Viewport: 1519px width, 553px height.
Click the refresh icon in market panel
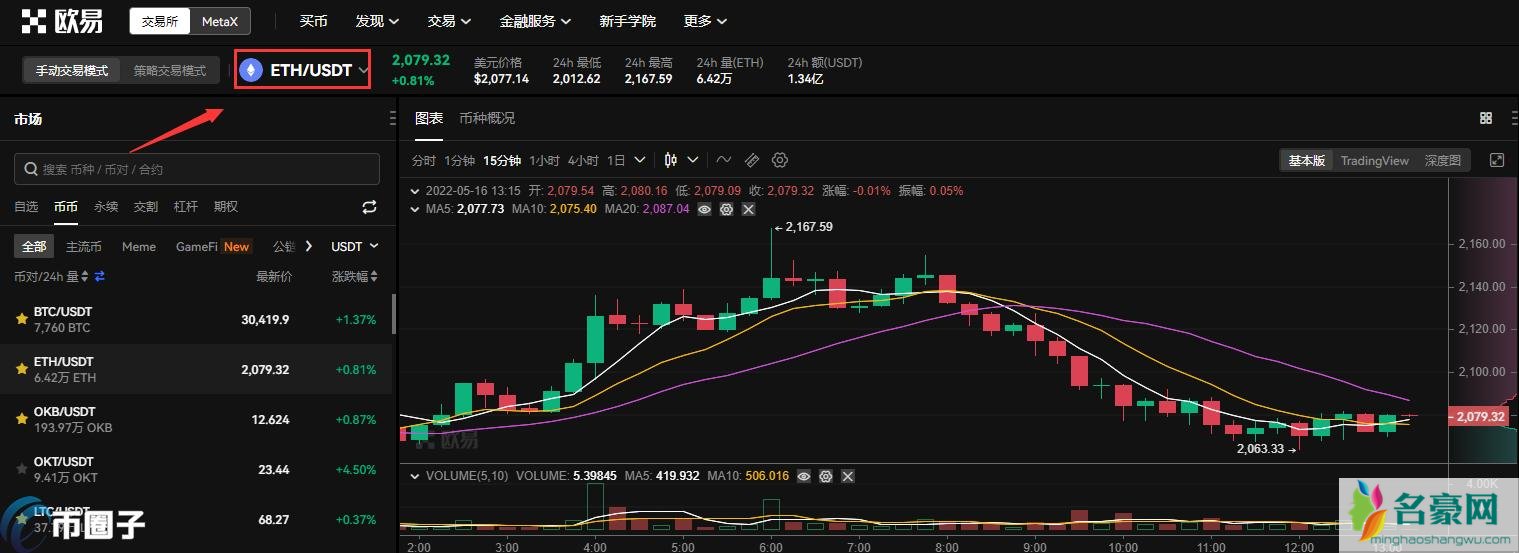tap(369, 207)
